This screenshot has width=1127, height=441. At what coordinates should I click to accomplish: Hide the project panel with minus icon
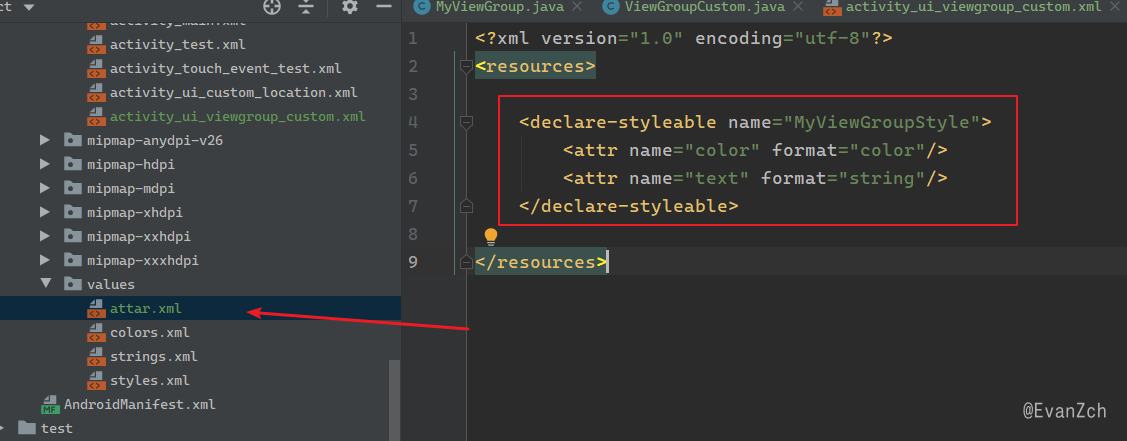[384, 6]
